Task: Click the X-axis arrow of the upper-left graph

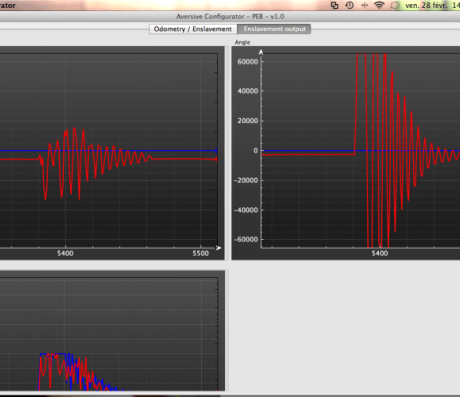Action: click(x=218, y=248)
